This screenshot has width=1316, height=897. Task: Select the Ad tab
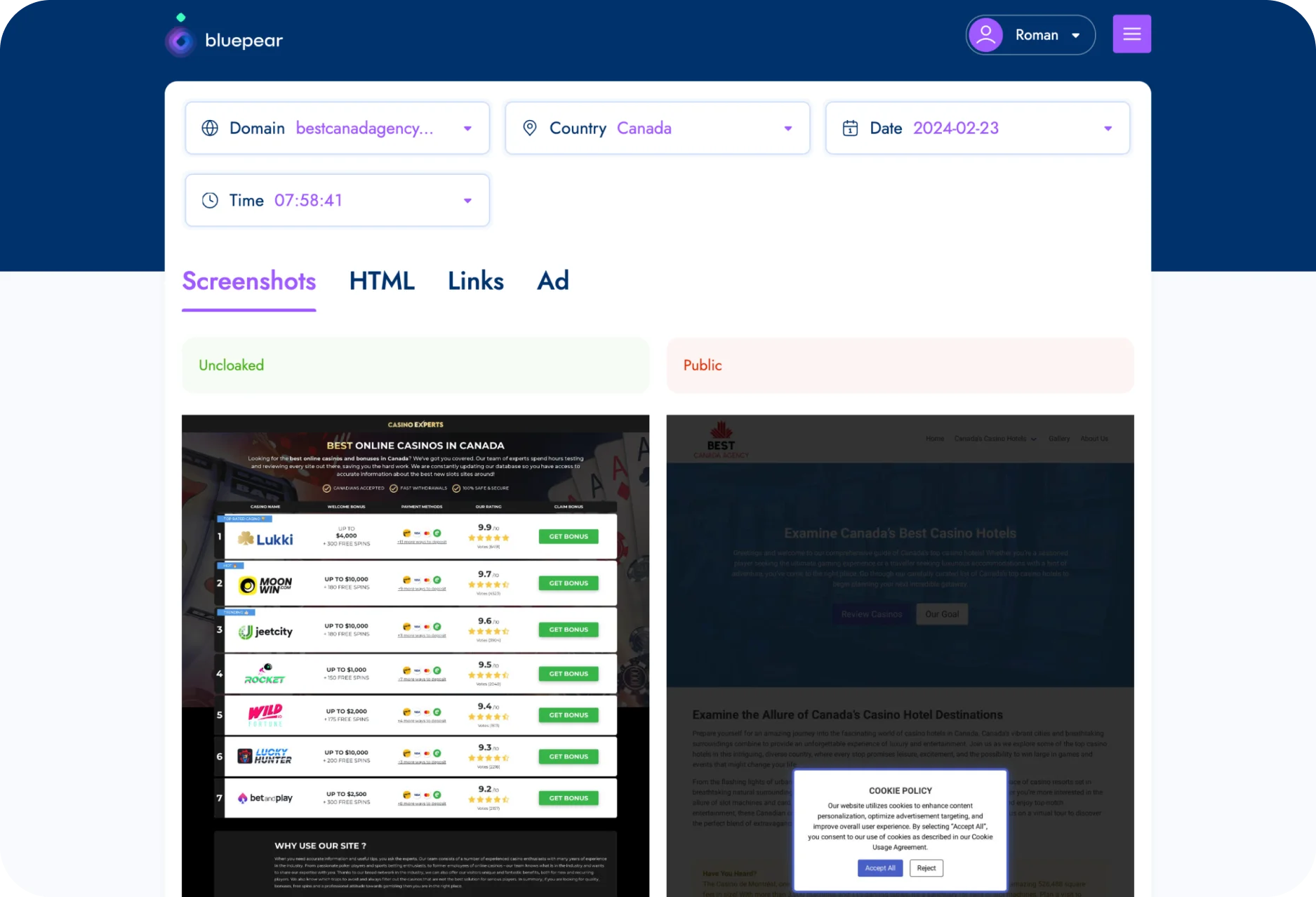tap(552, 280)
